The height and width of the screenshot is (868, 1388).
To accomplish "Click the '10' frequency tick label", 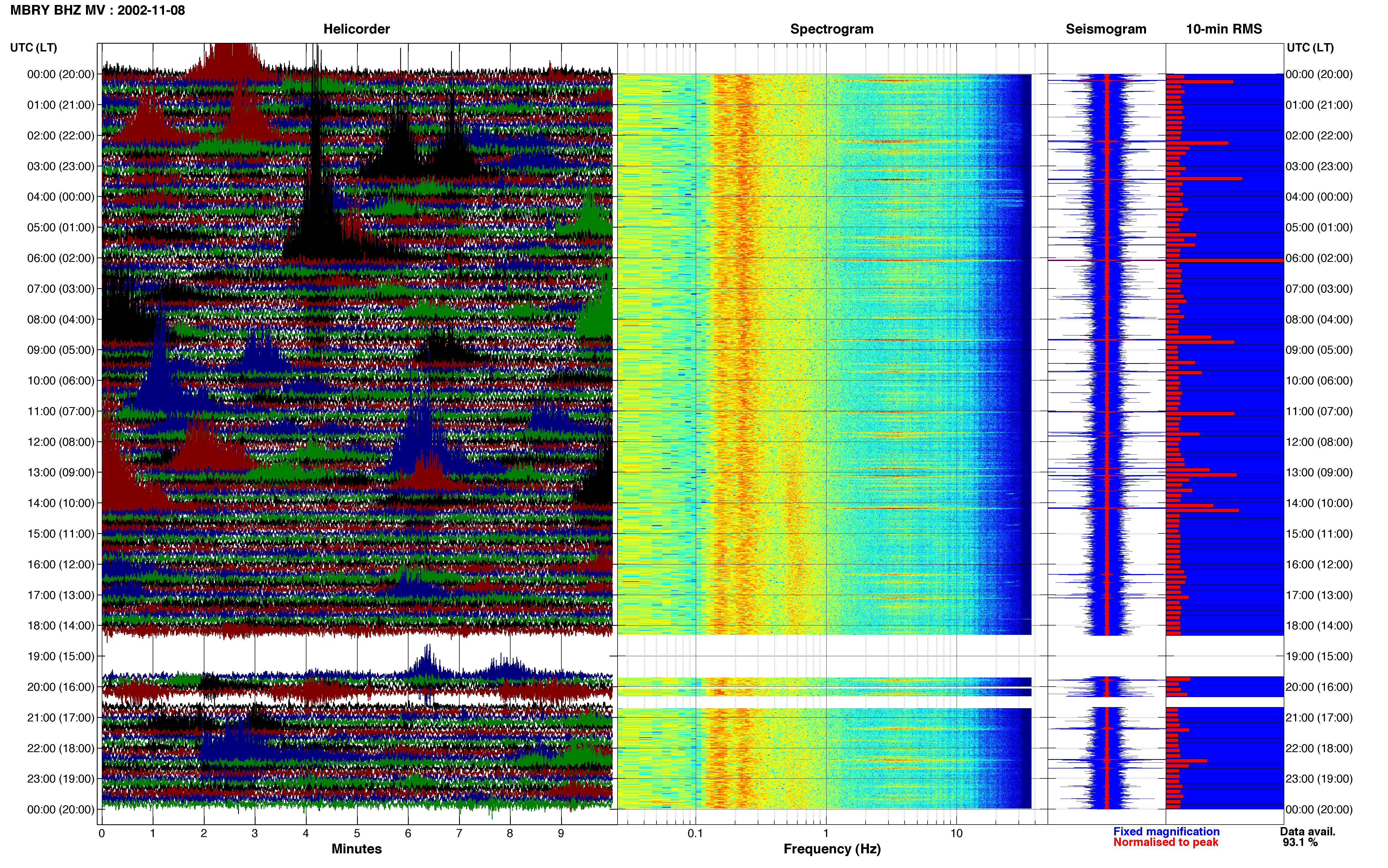I will tap(956, 833).
